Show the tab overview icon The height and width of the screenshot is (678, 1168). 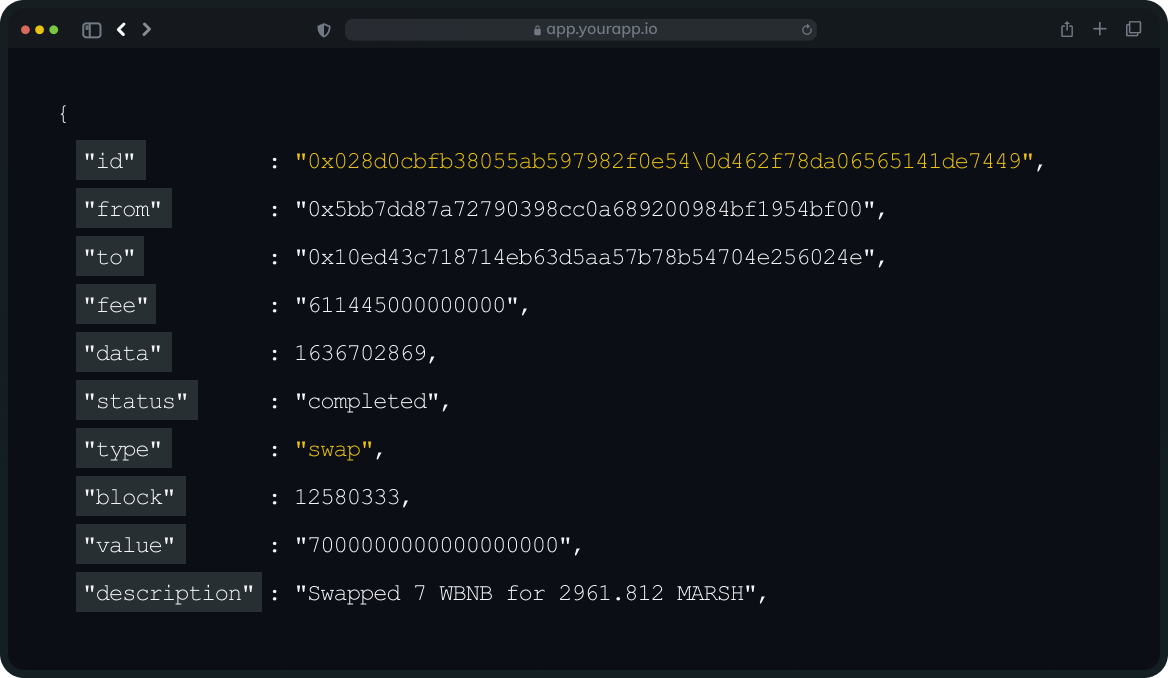click(x=1133, y=30)
